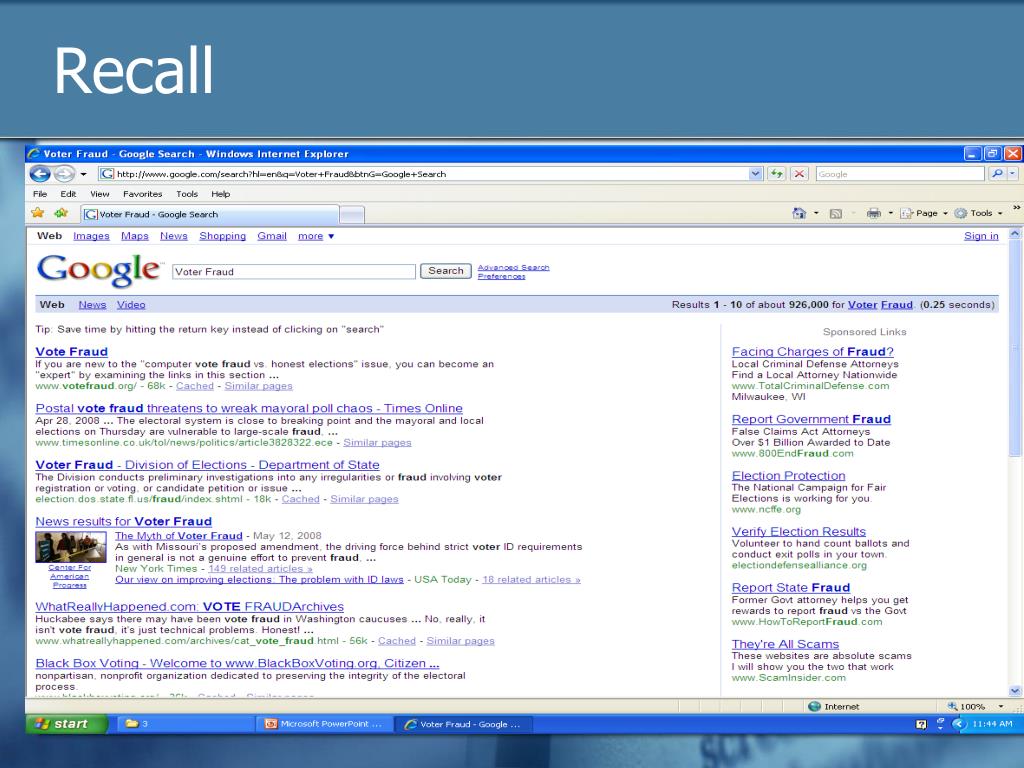Expand the Home icon dropdown arrow

click(x=816, y=214)
